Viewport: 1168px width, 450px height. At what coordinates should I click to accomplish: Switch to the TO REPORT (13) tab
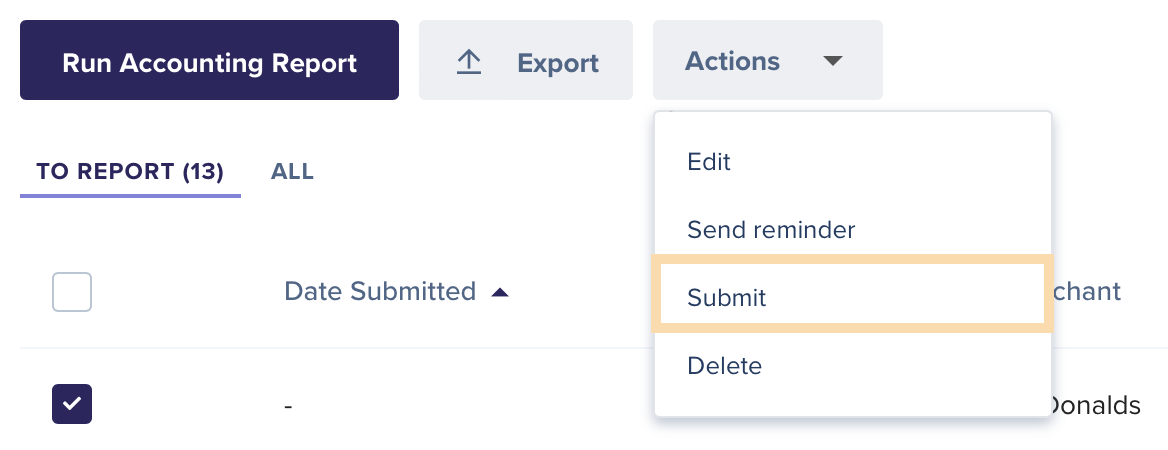tap(130, 172)
